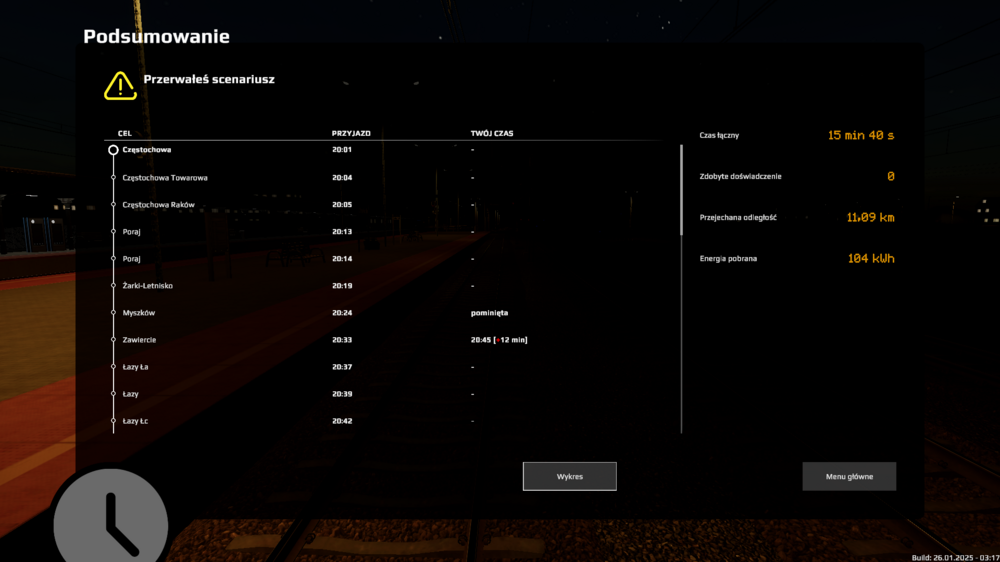1000x562 pixels.
Task: Click arrival time 20:37
Action: pyautogui.click(x=342, y=367)
